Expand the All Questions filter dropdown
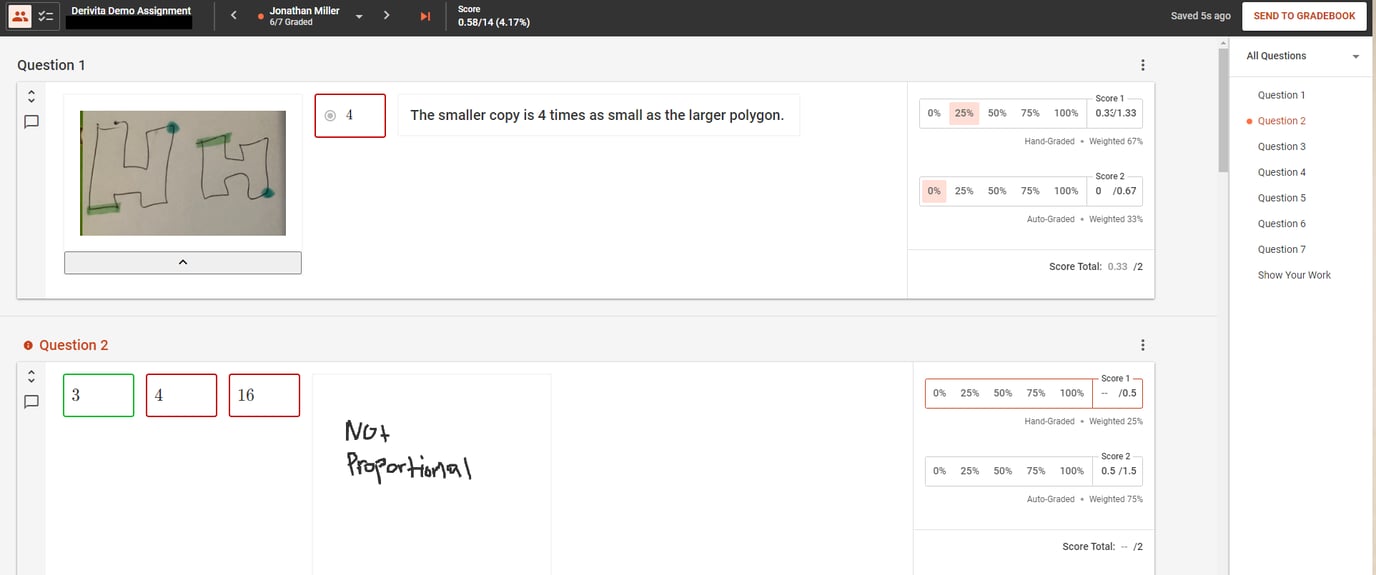 point(1303,56)
